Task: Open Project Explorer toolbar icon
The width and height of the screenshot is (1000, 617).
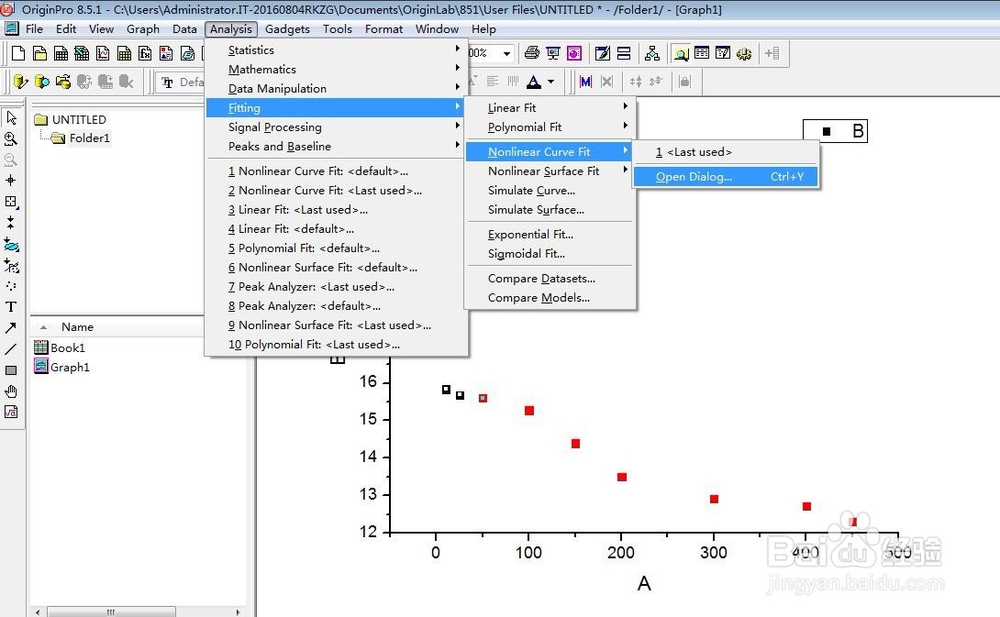Action: coord(680,54)
